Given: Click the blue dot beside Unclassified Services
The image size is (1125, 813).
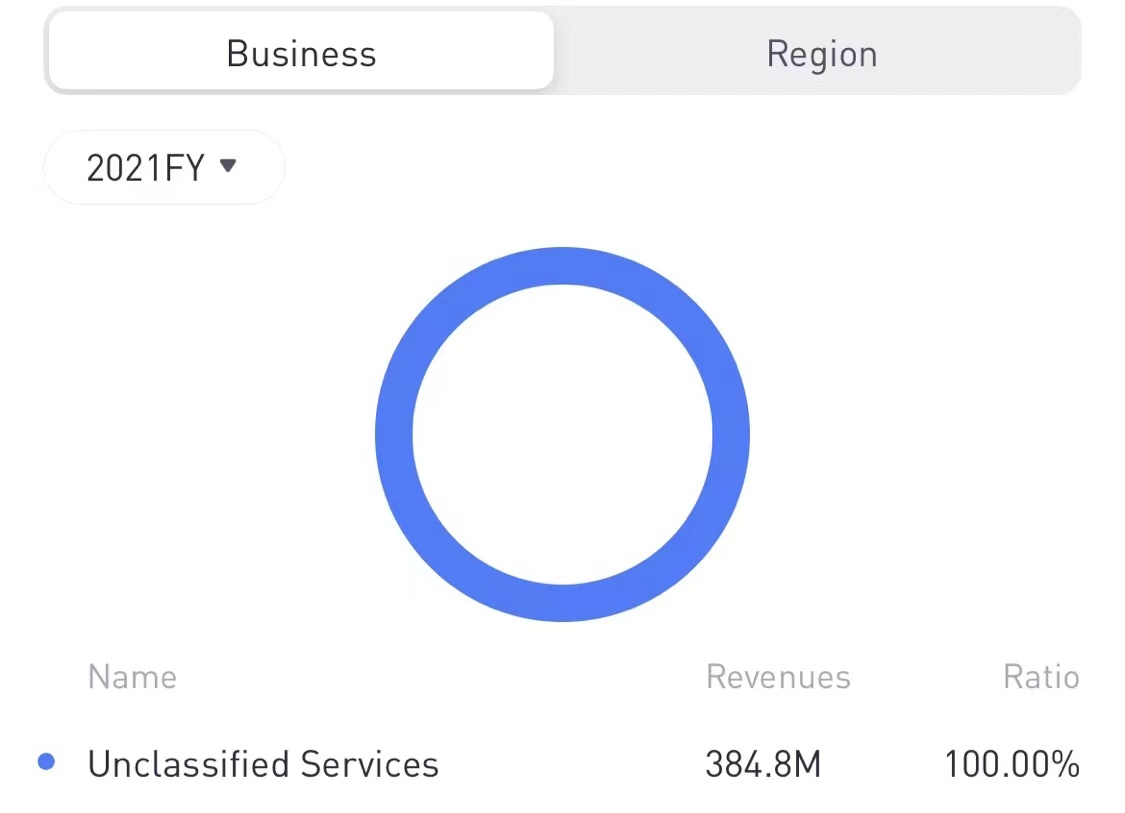Looking at the screenshot, I should click(47, 761).
